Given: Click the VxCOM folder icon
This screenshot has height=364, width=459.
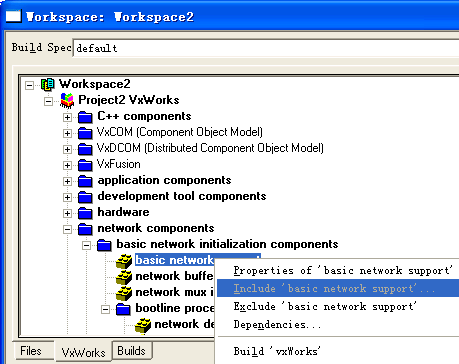Looking at the screenshot, I should coord(85,133).
